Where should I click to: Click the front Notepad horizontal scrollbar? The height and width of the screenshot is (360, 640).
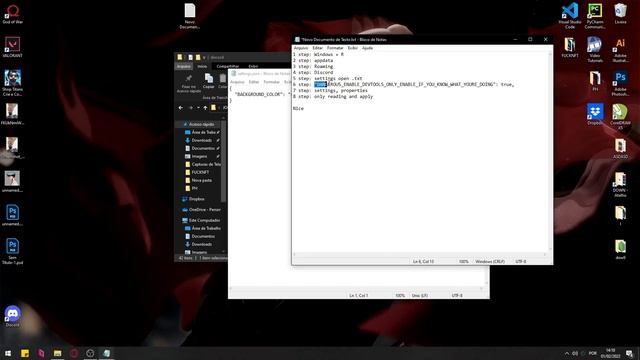tap(419, 255)
